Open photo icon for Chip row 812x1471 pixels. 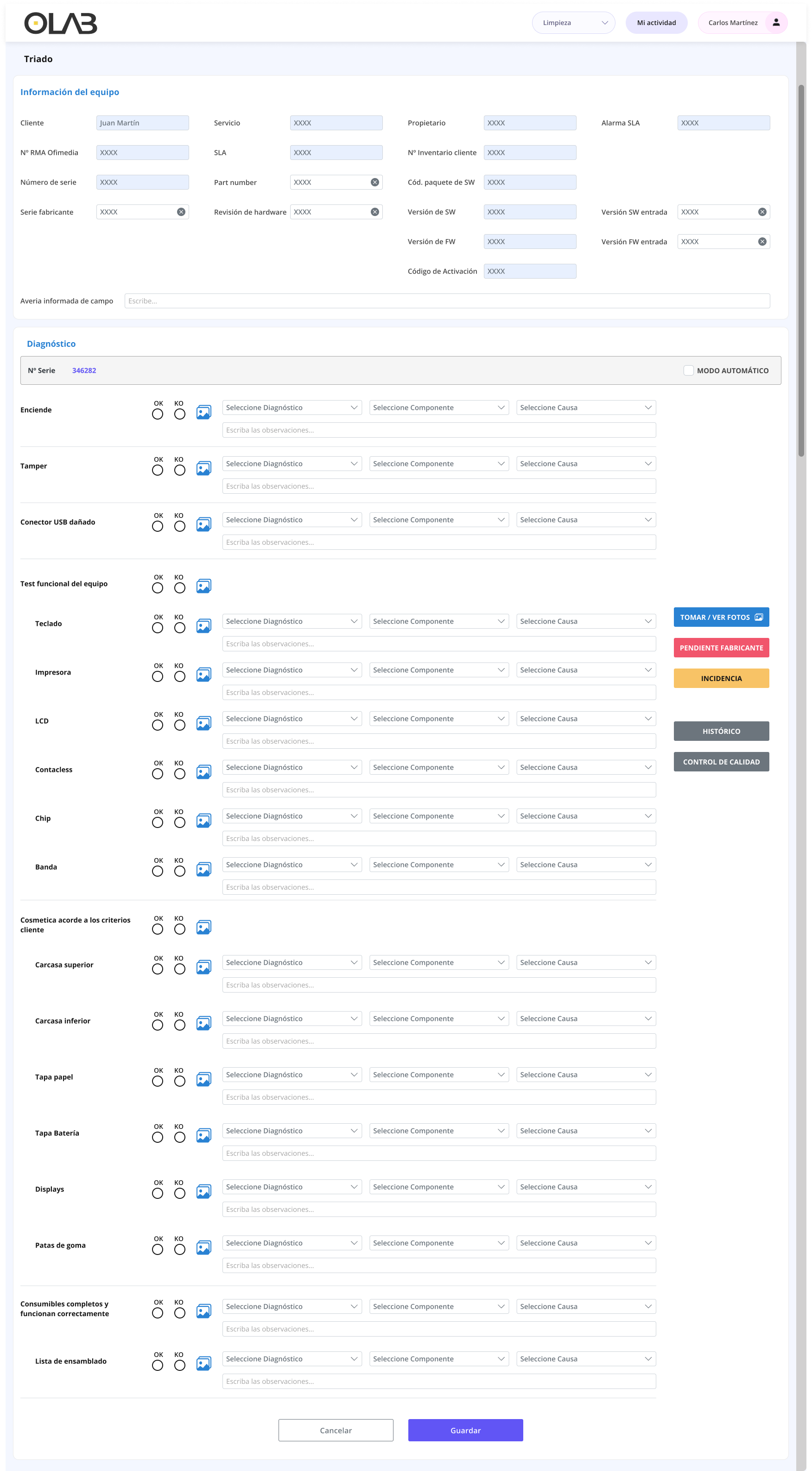203,821
